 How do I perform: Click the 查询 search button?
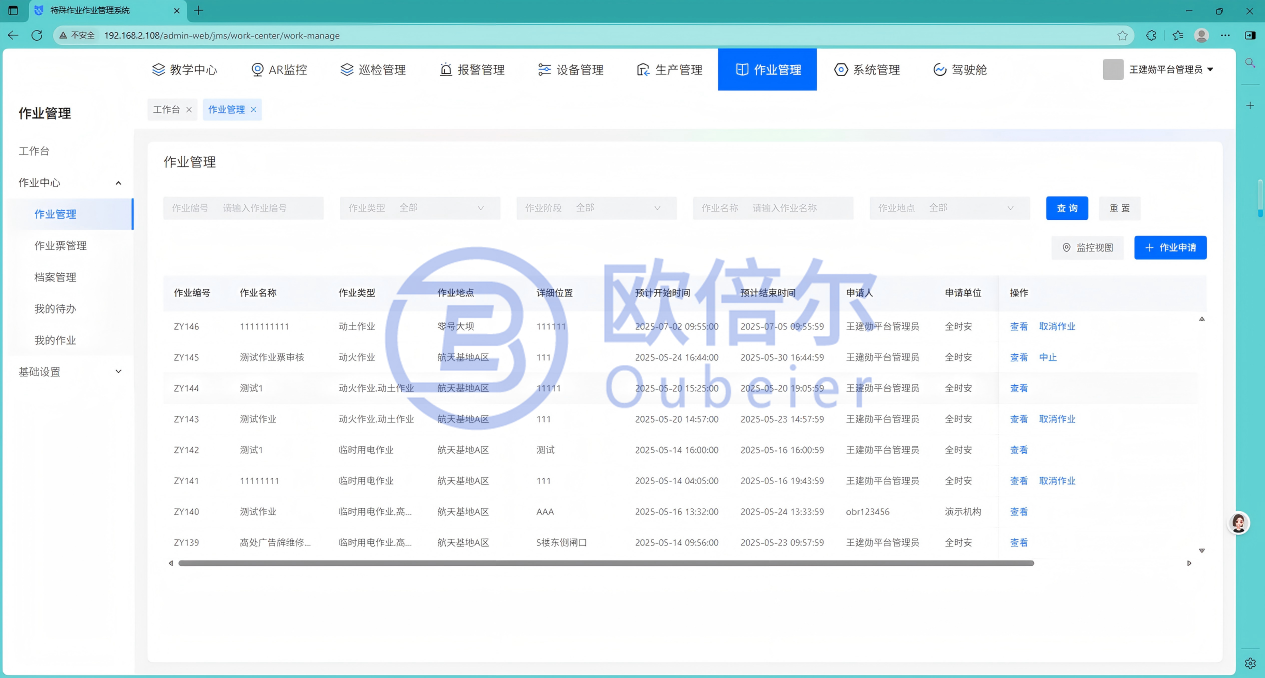click(1067, 208)
